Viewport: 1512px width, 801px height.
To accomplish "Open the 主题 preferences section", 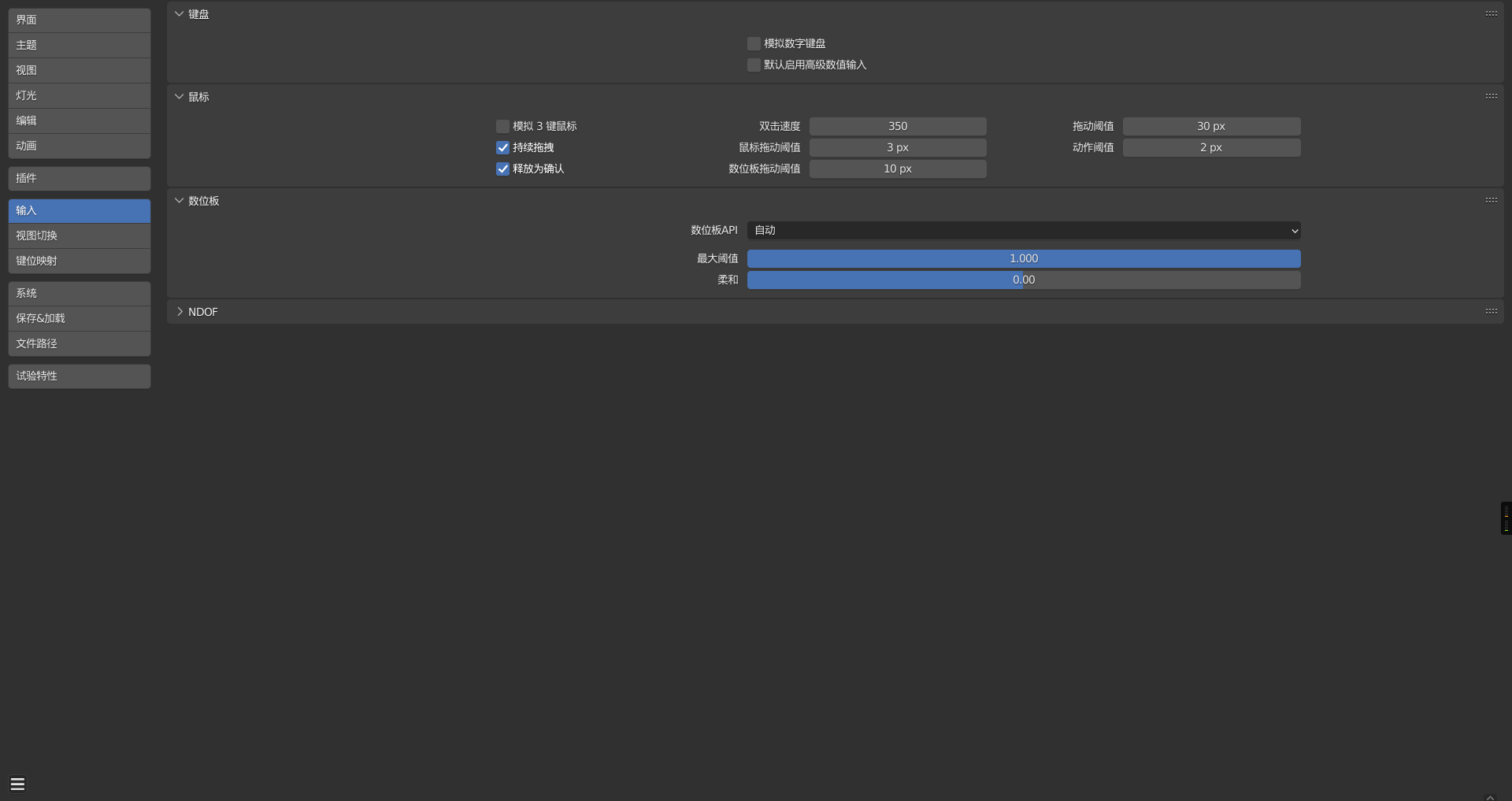I will click(80, 45).
